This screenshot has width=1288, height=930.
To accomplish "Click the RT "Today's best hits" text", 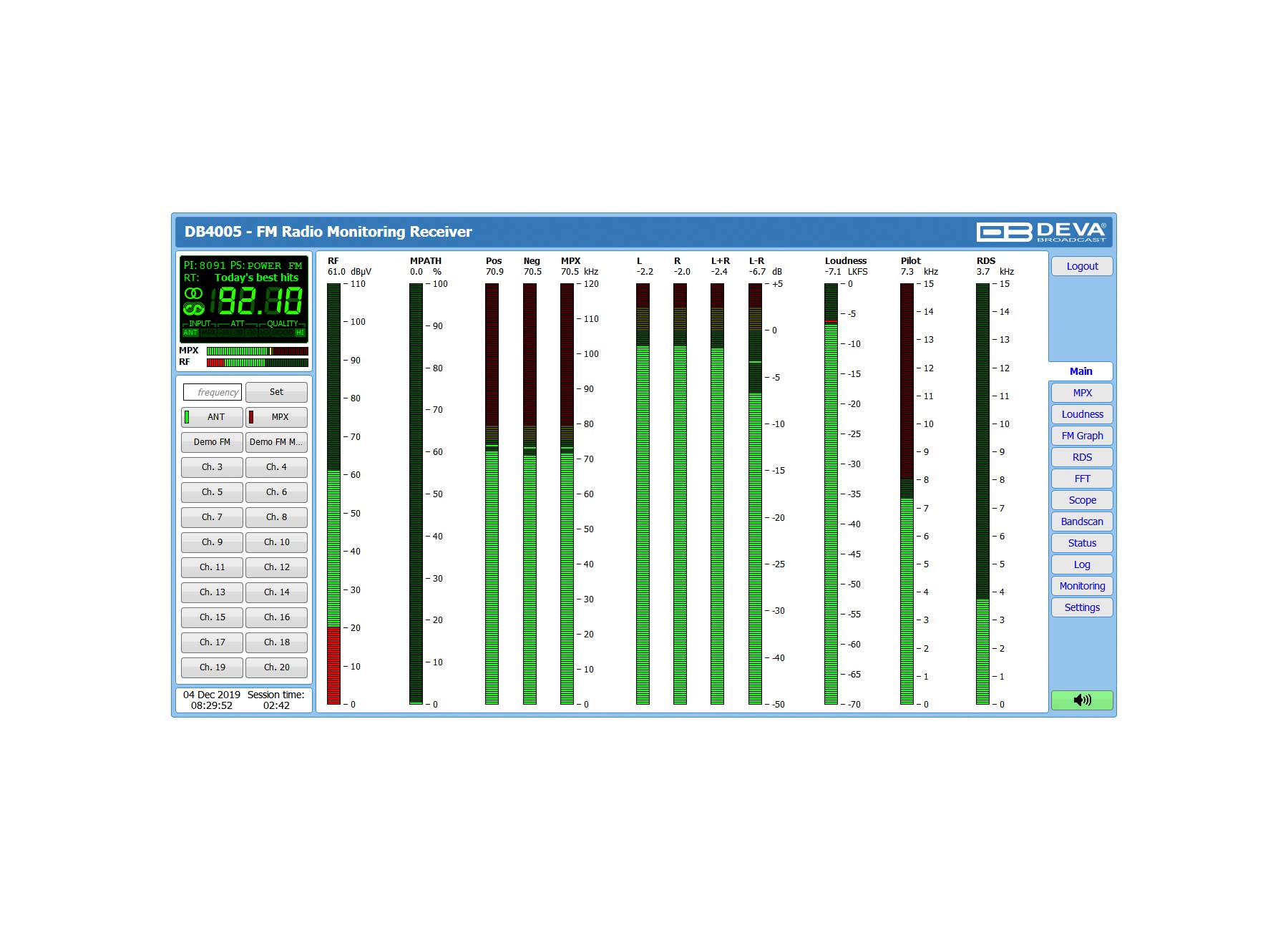I will click(256, 278).
